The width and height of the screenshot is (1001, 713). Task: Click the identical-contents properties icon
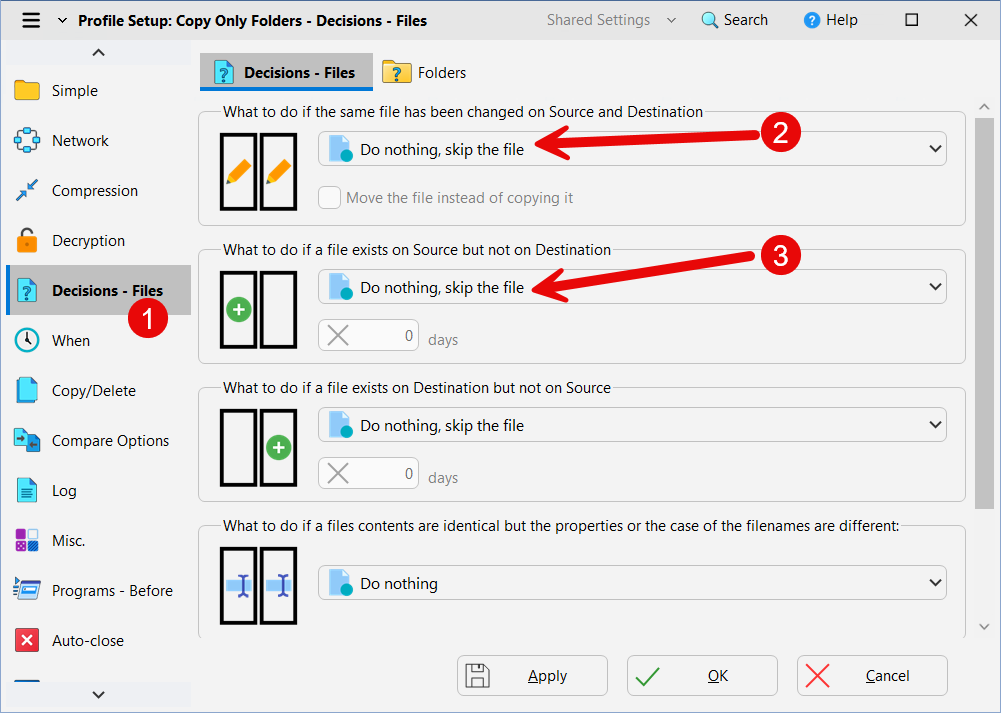pyautogui.click(x=259, y=585)
